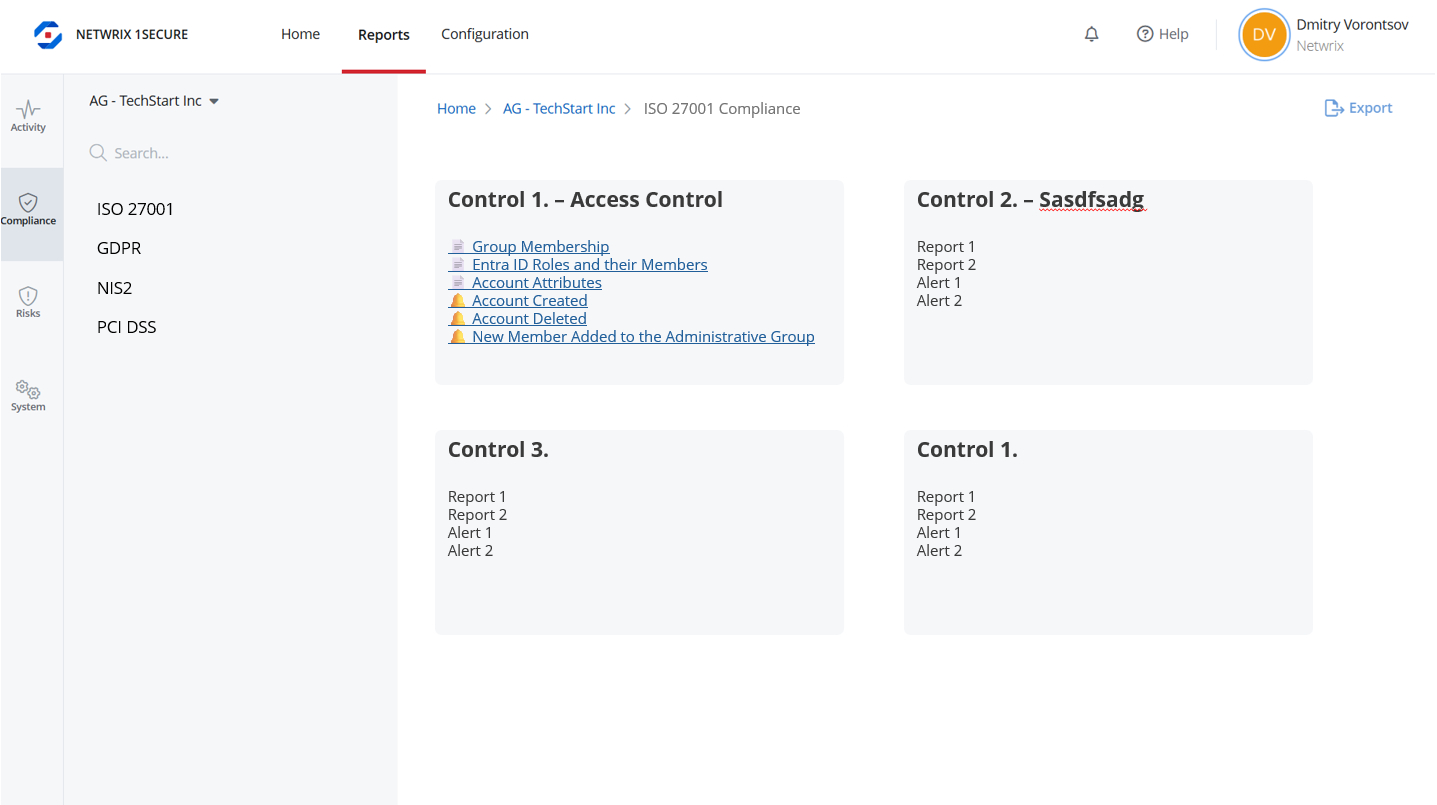Open the Account Deleted alert link
Viewport: 1437px width, 805px height.
tap(529, 319)
